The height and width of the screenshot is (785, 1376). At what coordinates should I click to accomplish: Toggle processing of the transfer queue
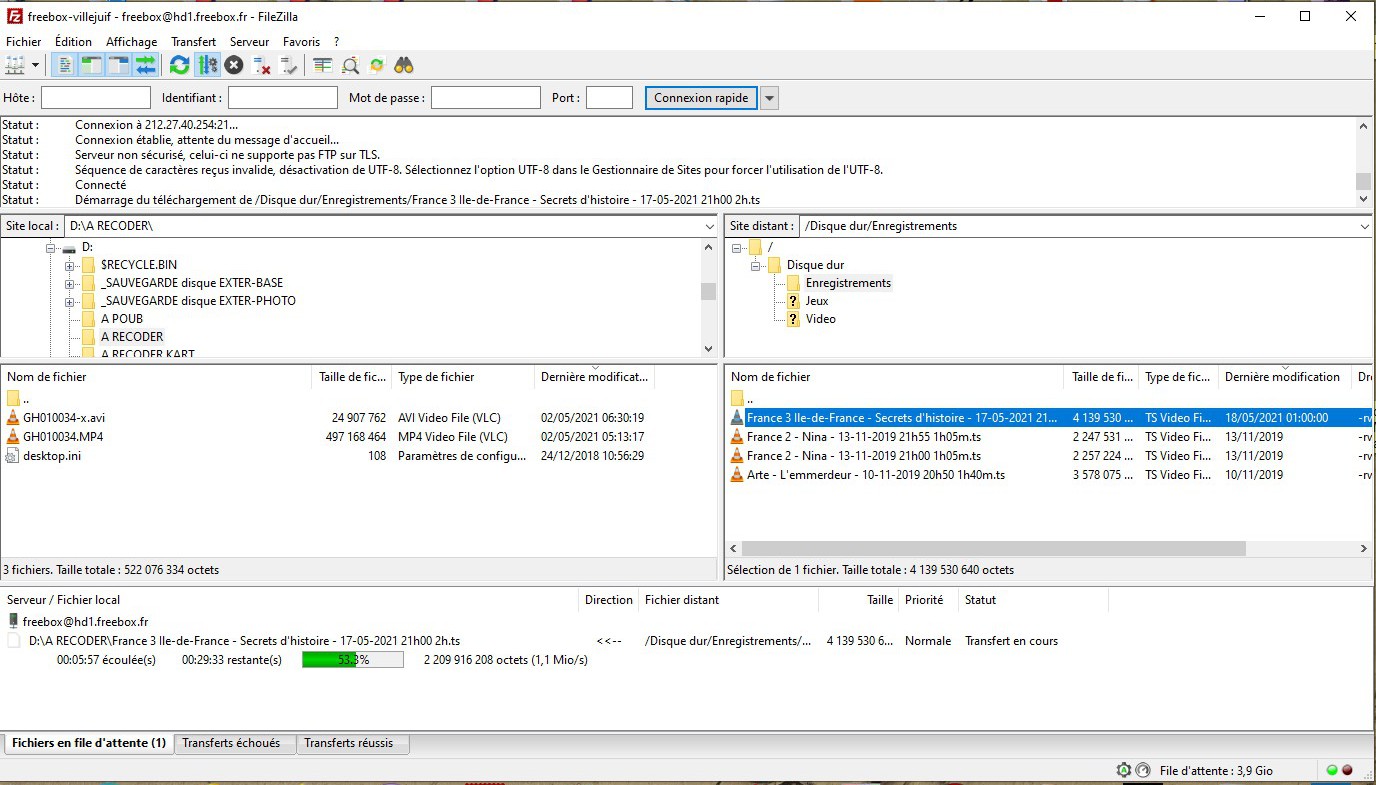(x=207, y=65)
